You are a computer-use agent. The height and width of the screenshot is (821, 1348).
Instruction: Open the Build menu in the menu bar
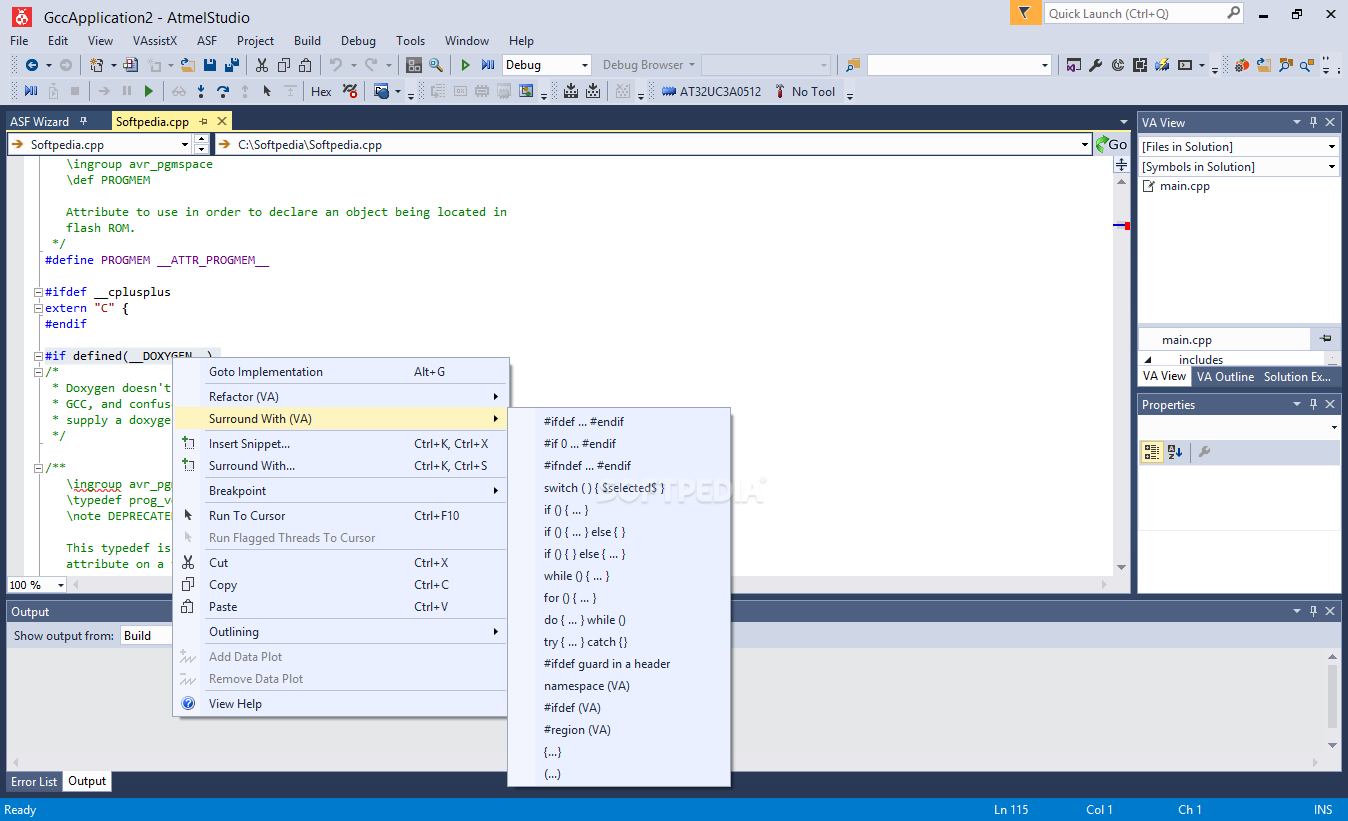click(307, 41)
